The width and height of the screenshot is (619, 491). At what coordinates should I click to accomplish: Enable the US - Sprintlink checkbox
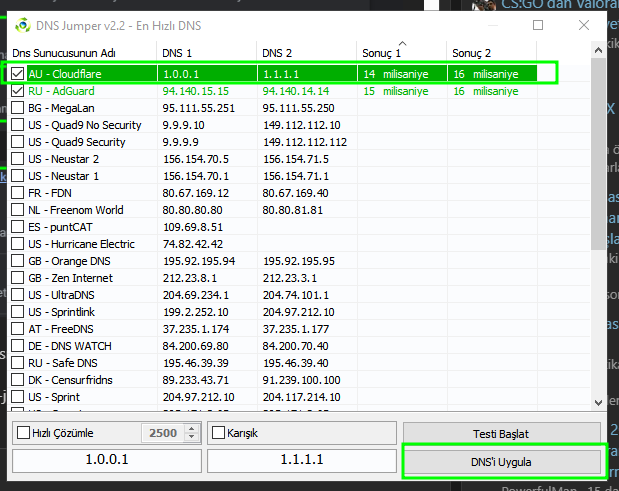pos(17,311)
